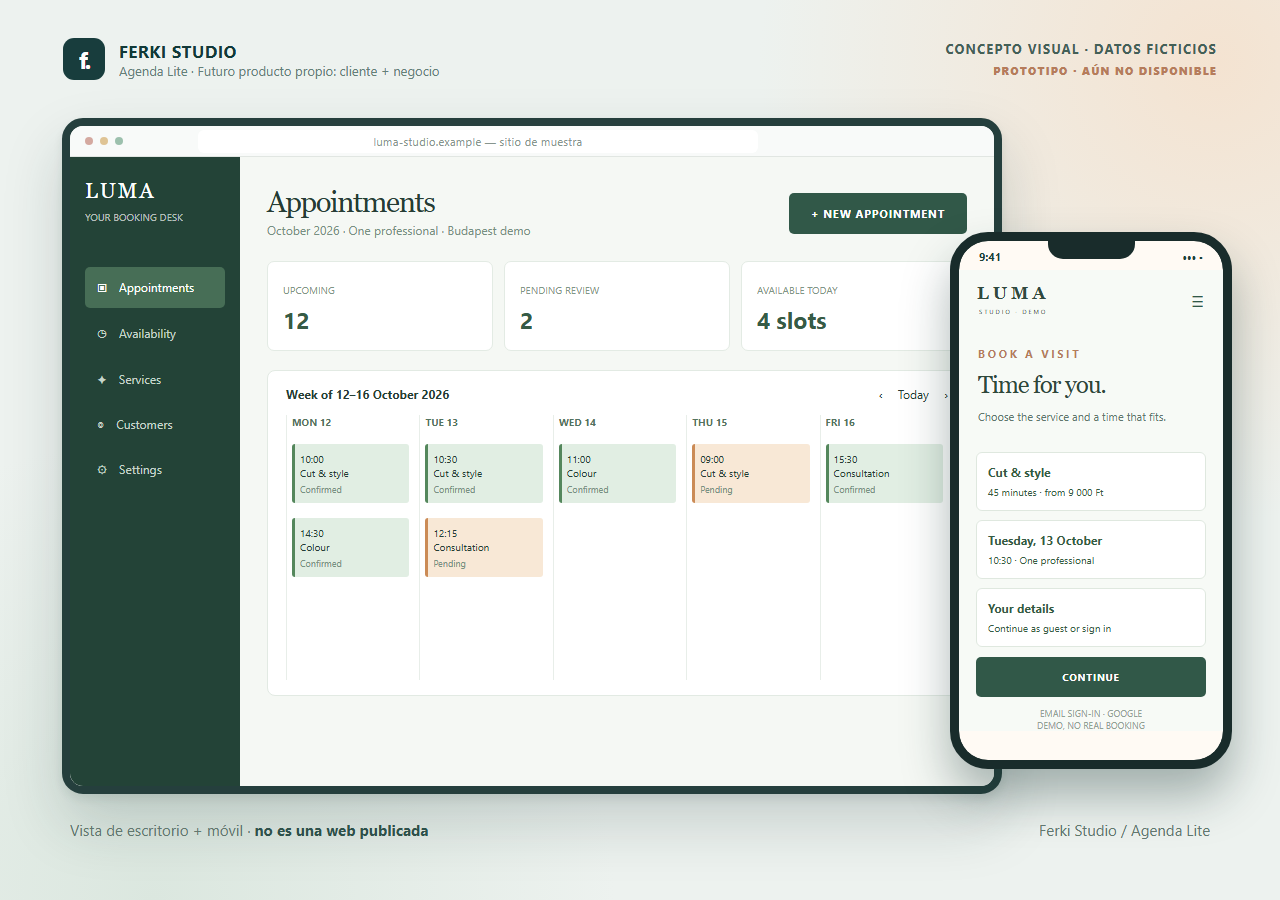Click the "Email sign-in · Google" text on phone
Viewport: 1280px width, 900px height.
click(1091, 714)
